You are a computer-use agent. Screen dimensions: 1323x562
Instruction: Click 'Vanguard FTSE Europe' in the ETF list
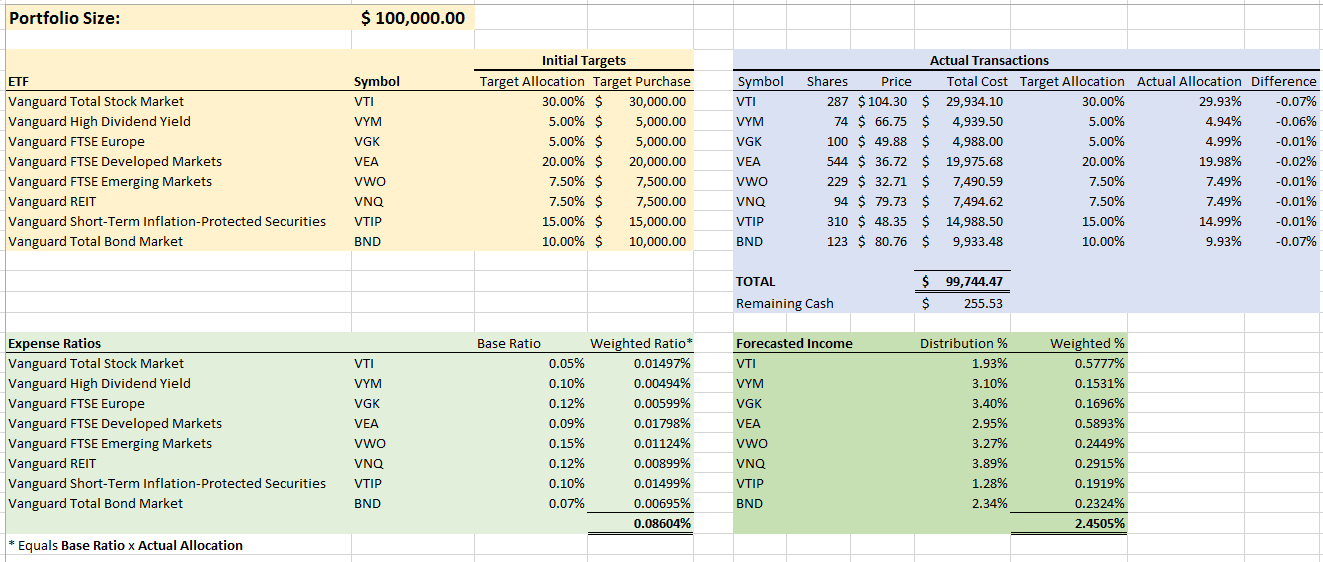[x=76, y=141]
